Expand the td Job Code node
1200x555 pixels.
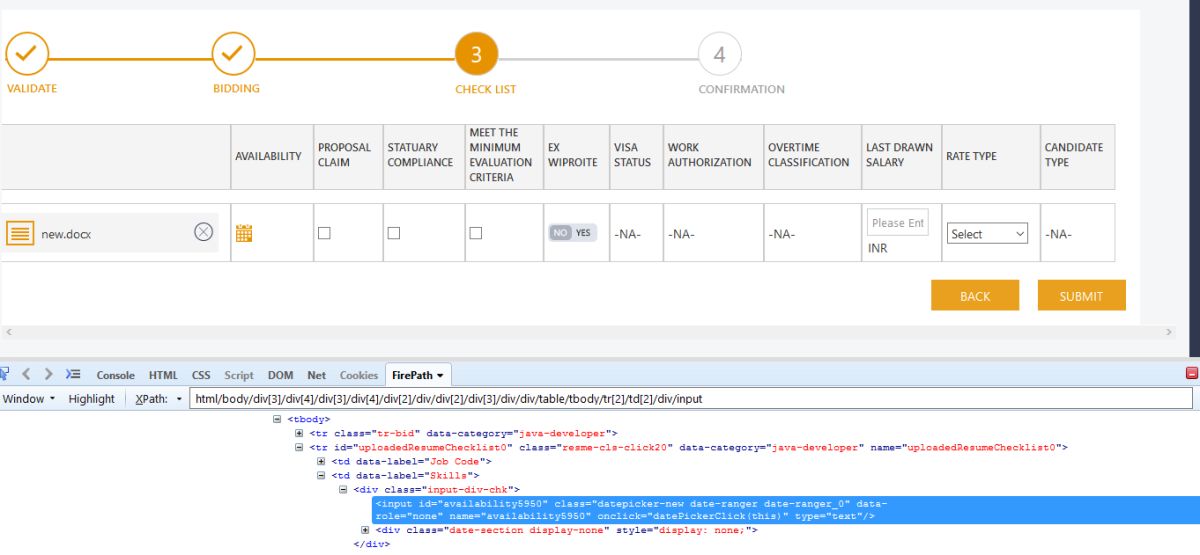[321, 461]
